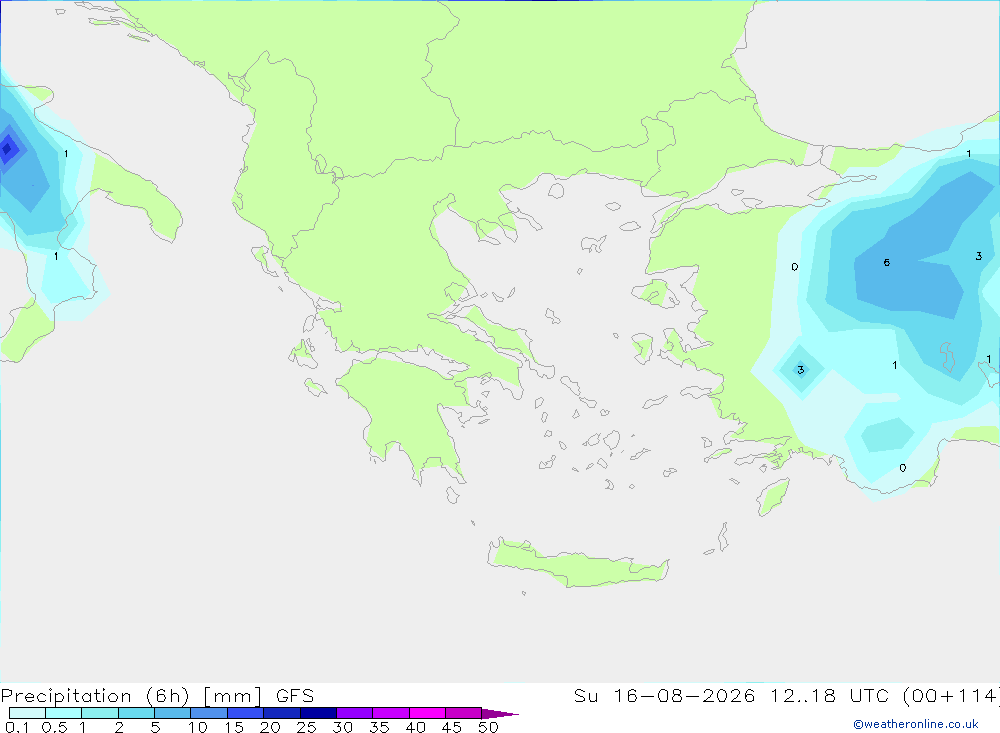This screenshot has width=1000, height=733.
Task: Click the 2–5 mm legend swatch
Action: click(x=136, y=713)
